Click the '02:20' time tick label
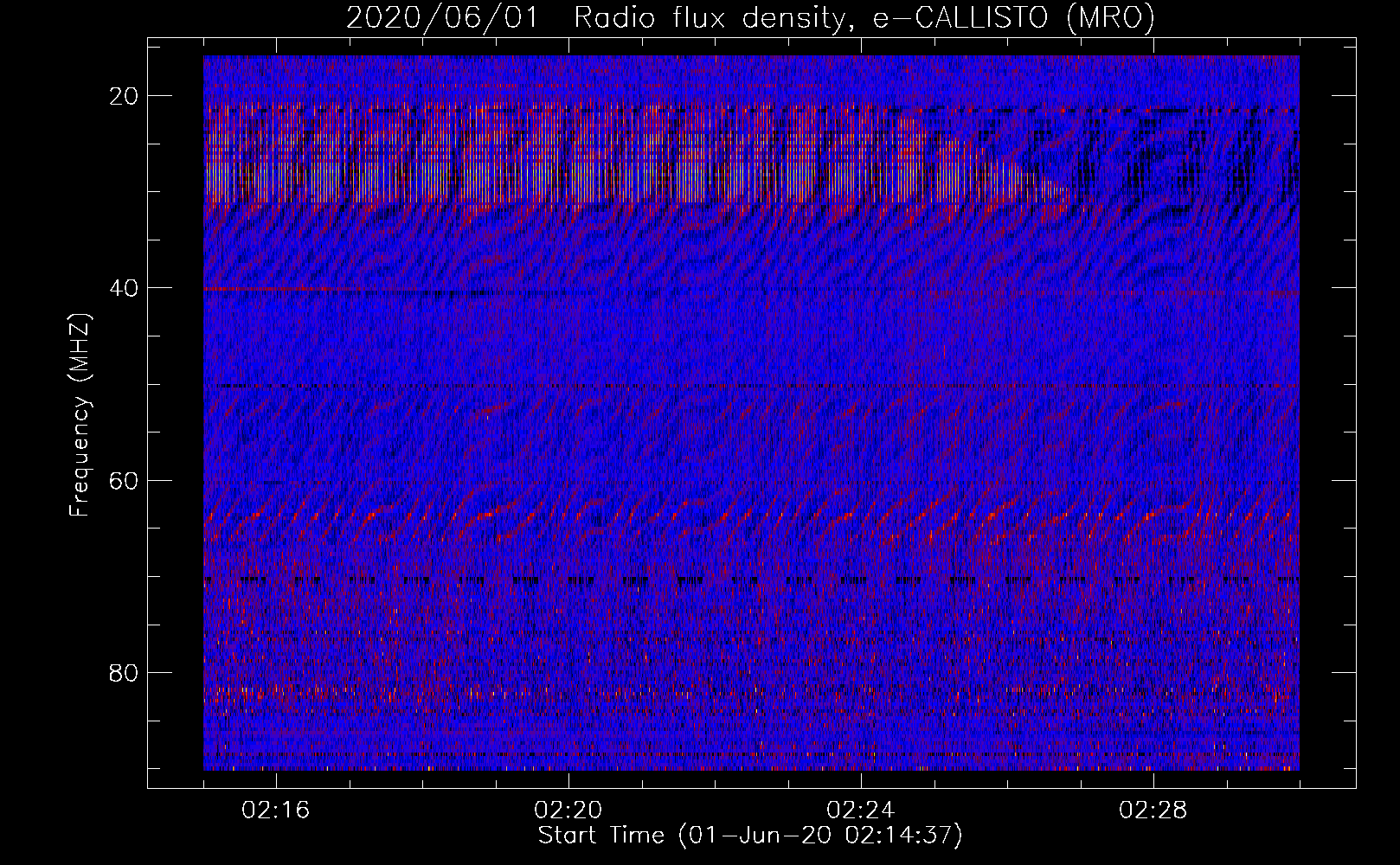The width and height of the screenshot is (1400, 865). 568,811
